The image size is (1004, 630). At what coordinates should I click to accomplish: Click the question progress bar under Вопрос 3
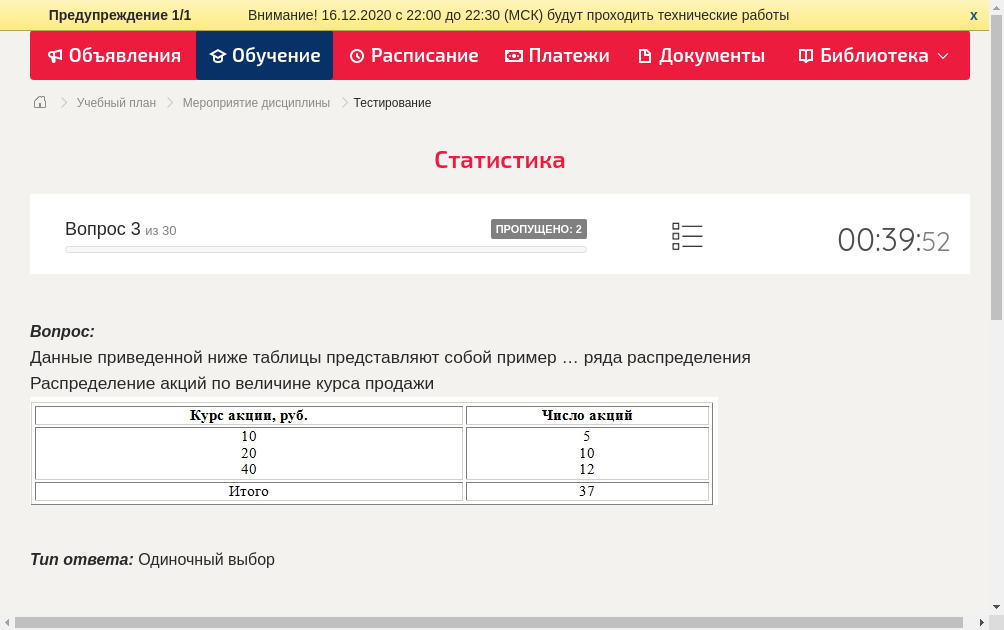pyautogui.click(x=325, y=249)
